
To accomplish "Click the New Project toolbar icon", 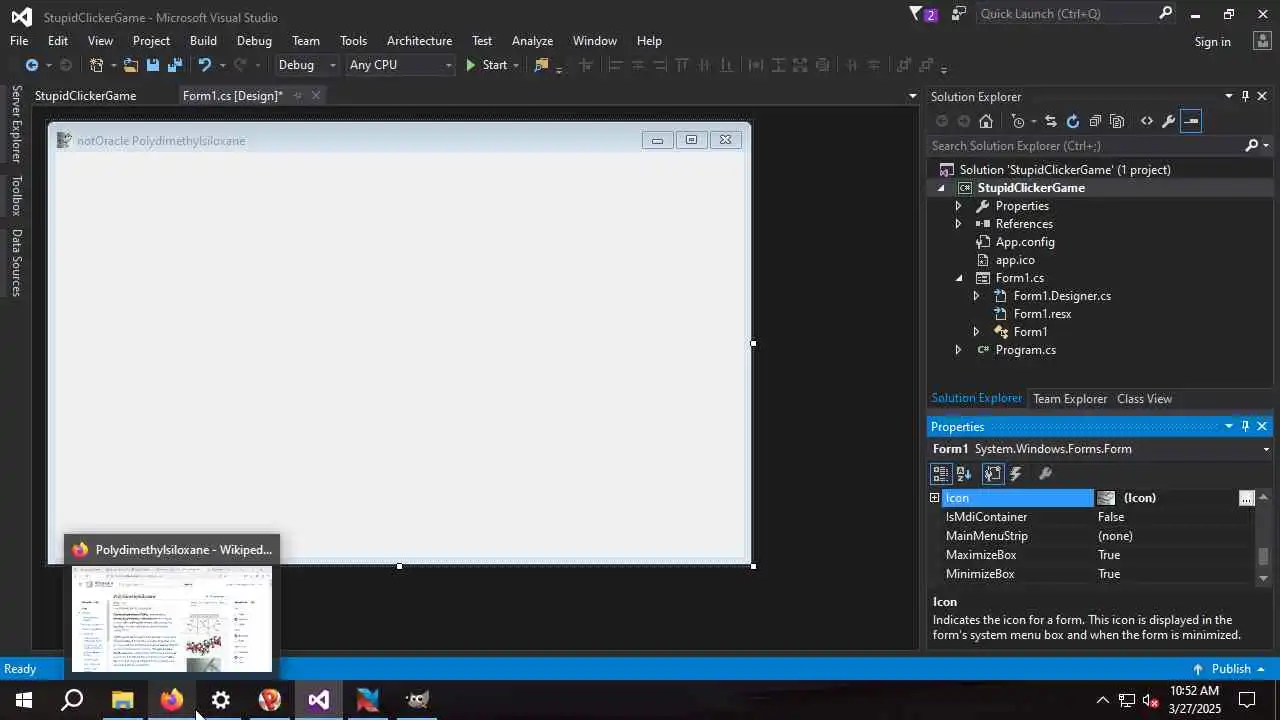I will coord(96,65).
